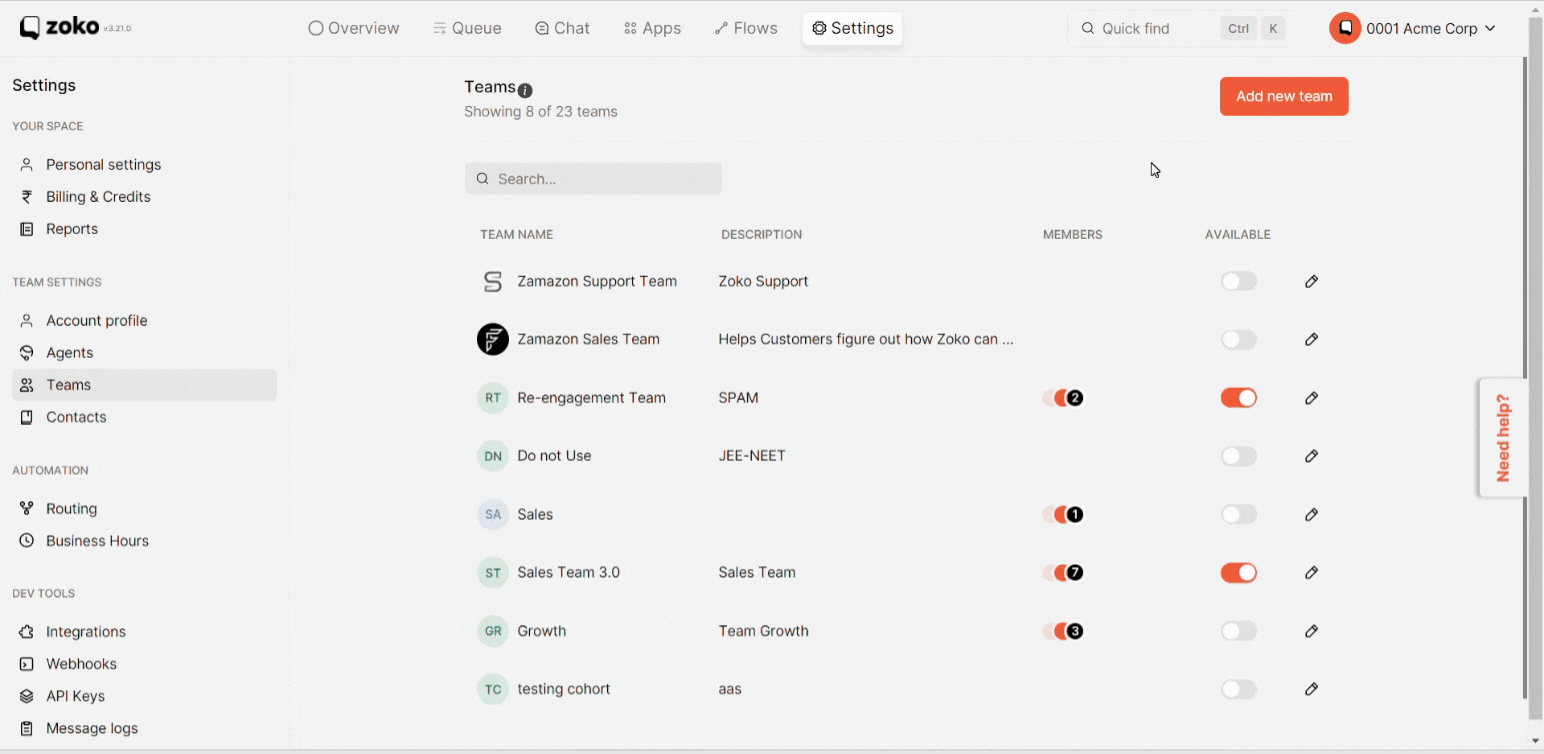This screenshot has width=1544, height=754.
Task: Click the Acme Corp account avatar
Action: (1345, 28)
